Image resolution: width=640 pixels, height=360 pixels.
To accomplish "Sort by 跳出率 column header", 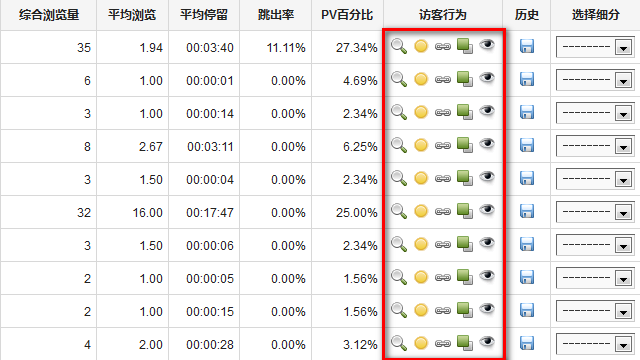I will tap(276, 15).
